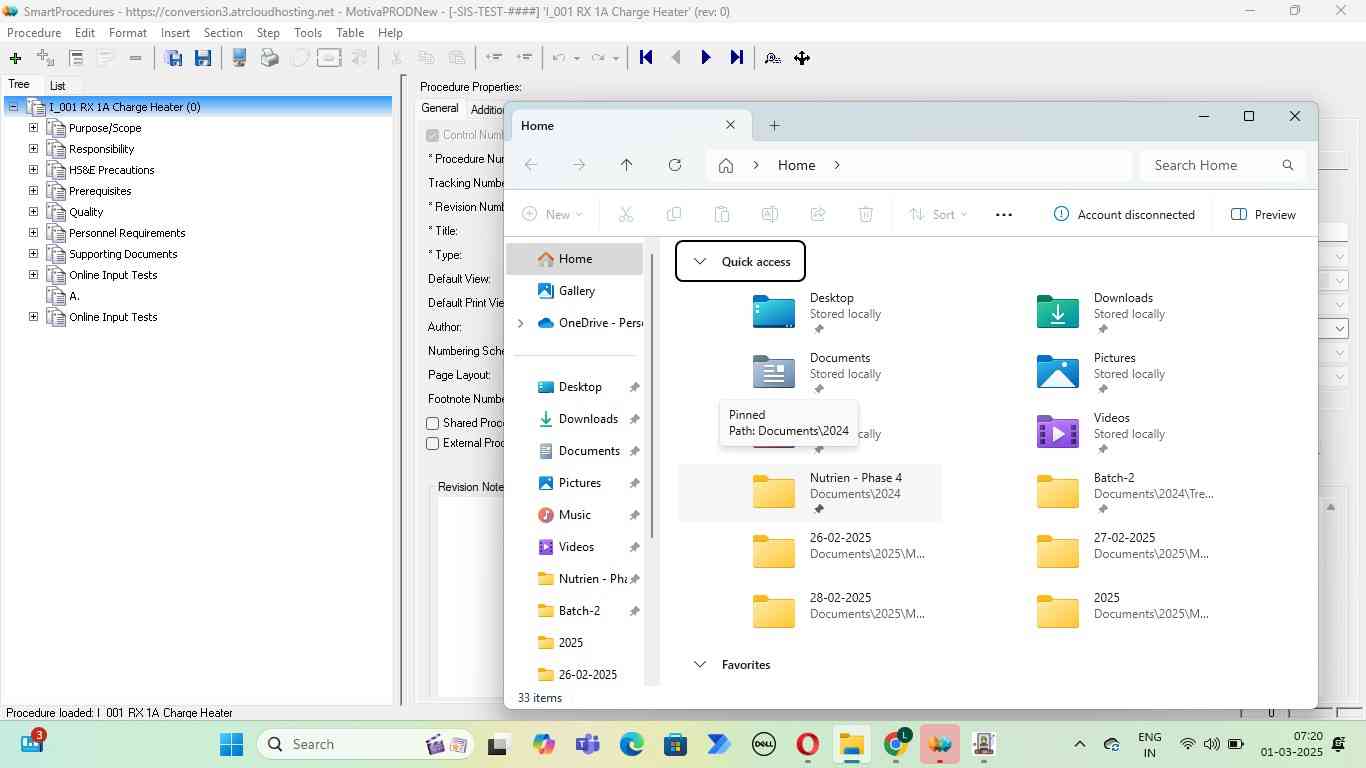Click the multi-save icon beside Save
The height and width of the screenshot is (768, 1366).
coord(173,58)
